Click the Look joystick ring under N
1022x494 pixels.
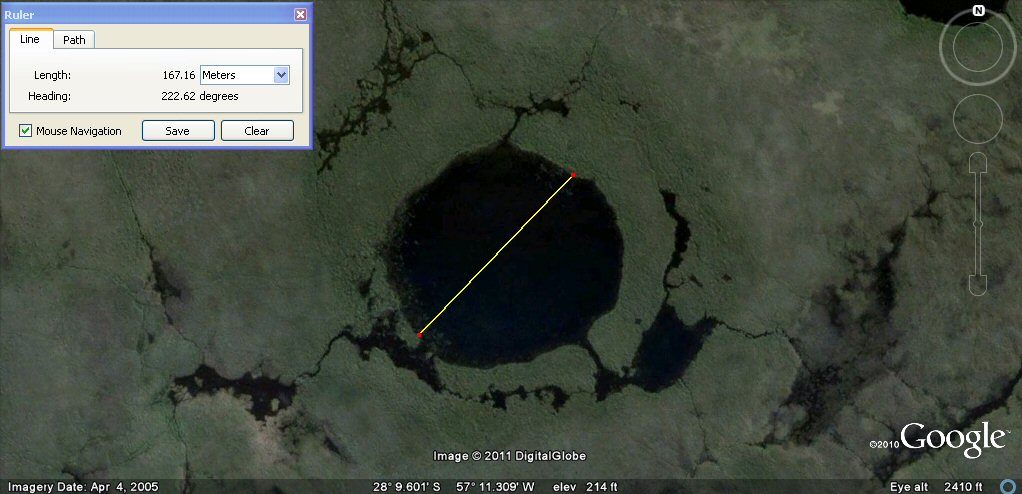pos(978,48)
